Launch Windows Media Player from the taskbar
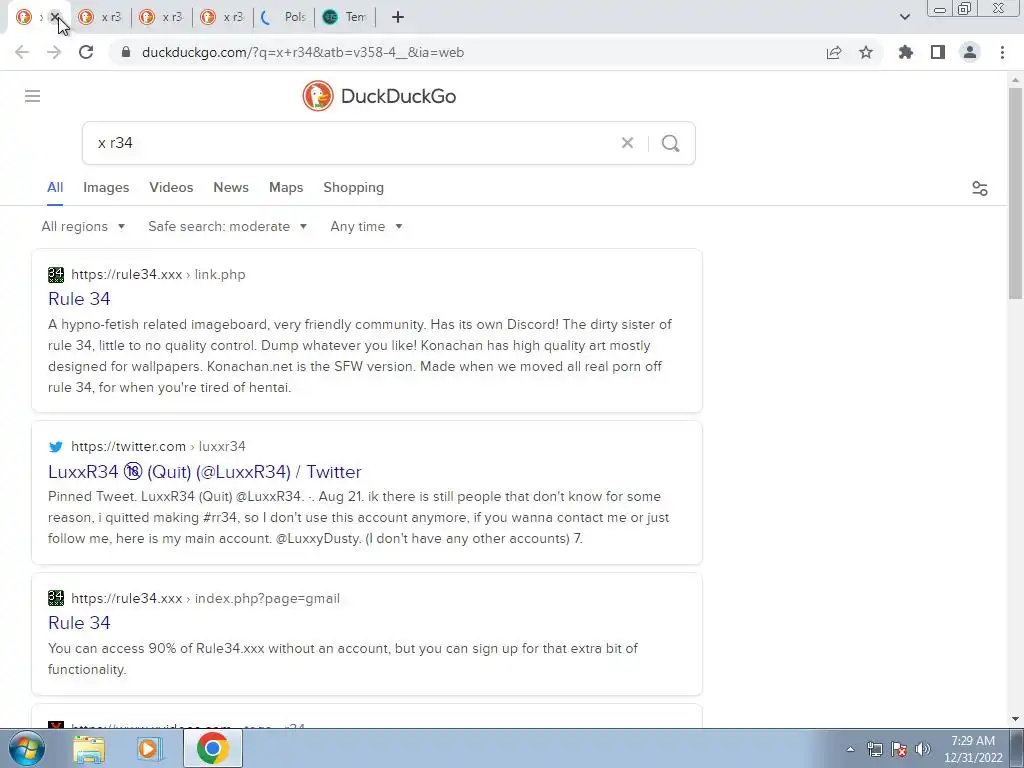This screenshot has height=768, width=1024. click(x=150, y=748)
